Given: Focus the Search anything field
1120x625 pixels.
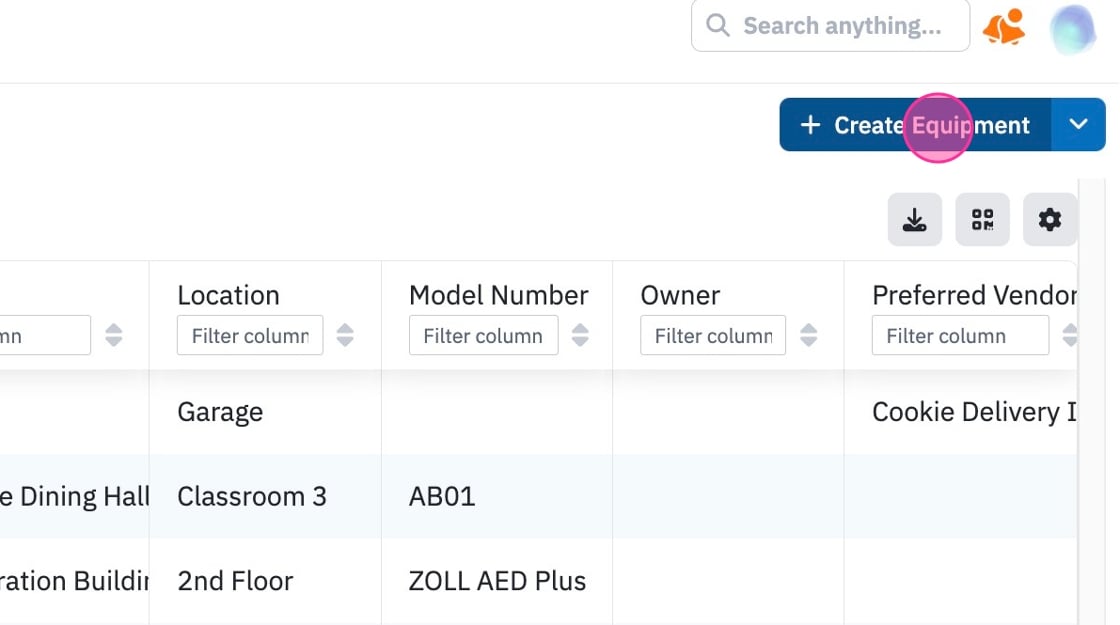Looking at the screenshot, I should click(x=830, y=26).
